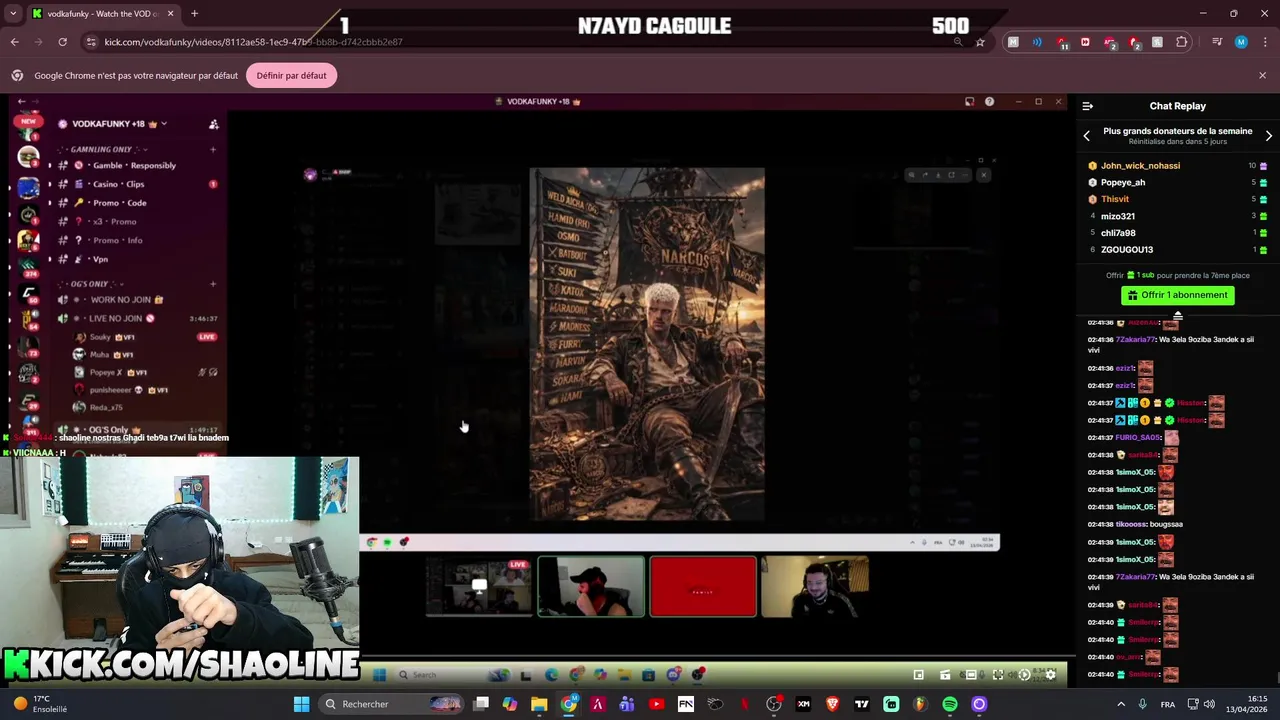Collapse the GAMBLING ONLY category
This screenshot has height=720, width=1280.
click(100, 149)
